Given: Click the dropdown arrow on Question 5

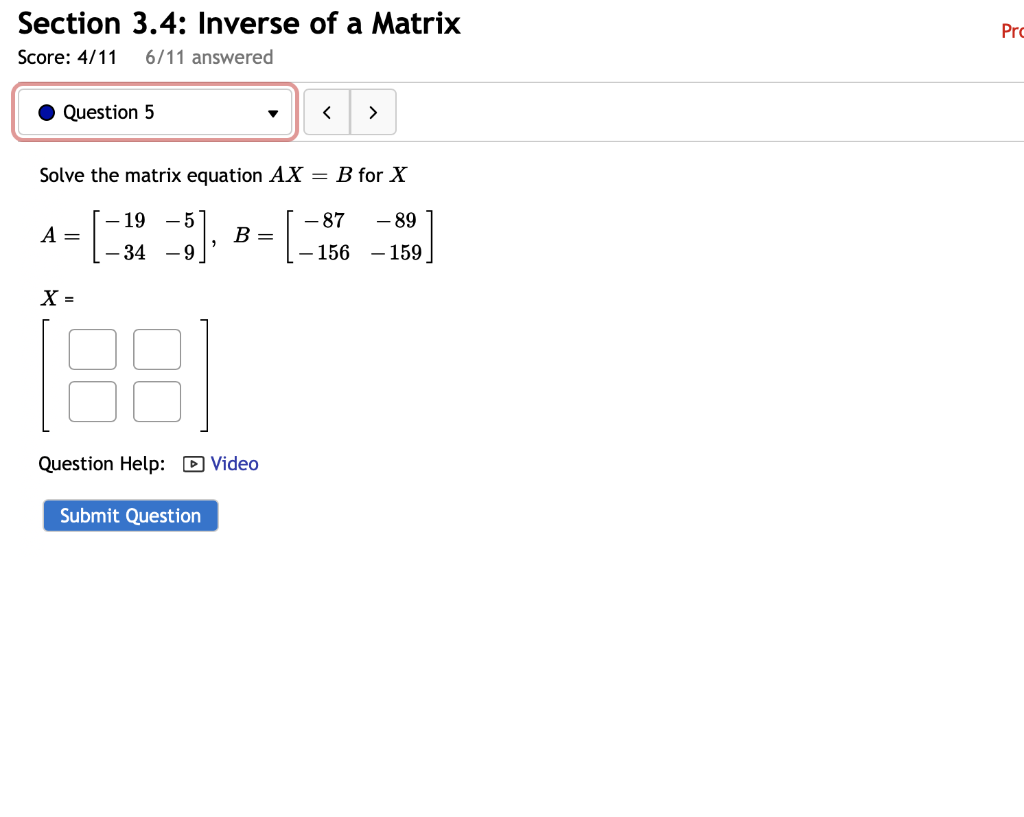Looking at the screenshot, I should click(272, 113).
